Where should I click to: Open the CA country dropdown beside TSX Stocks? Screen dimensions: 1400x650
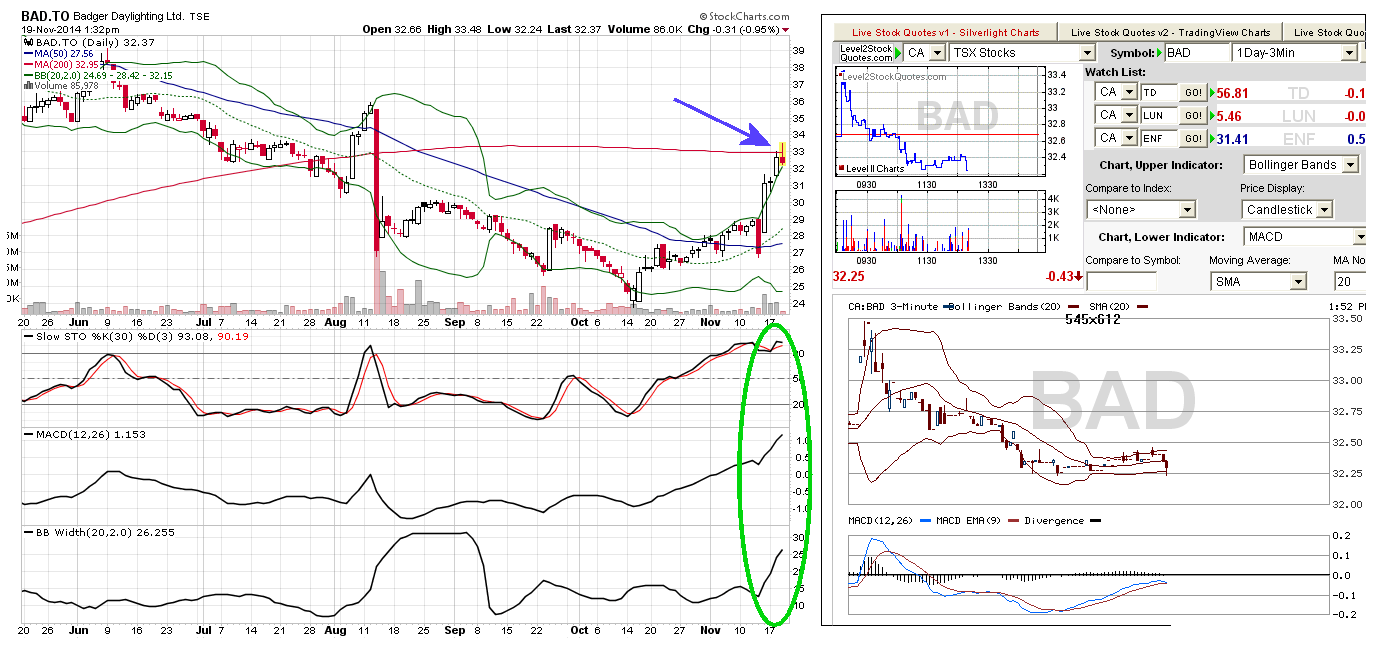[x=923, y=52]
